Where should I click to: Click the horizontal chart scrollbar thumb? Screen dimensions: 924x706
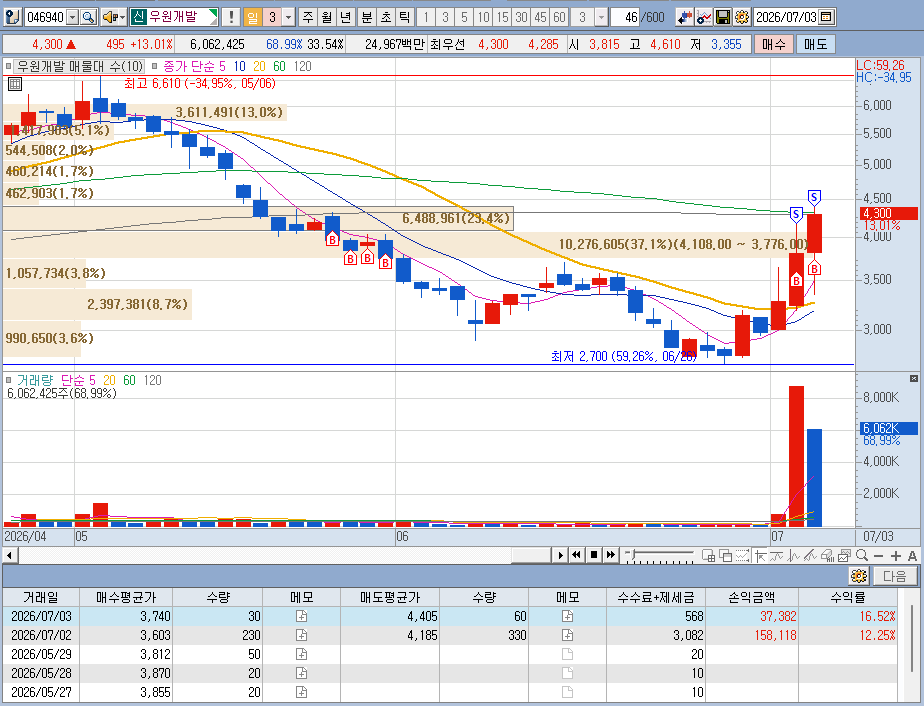click(531, 555)
